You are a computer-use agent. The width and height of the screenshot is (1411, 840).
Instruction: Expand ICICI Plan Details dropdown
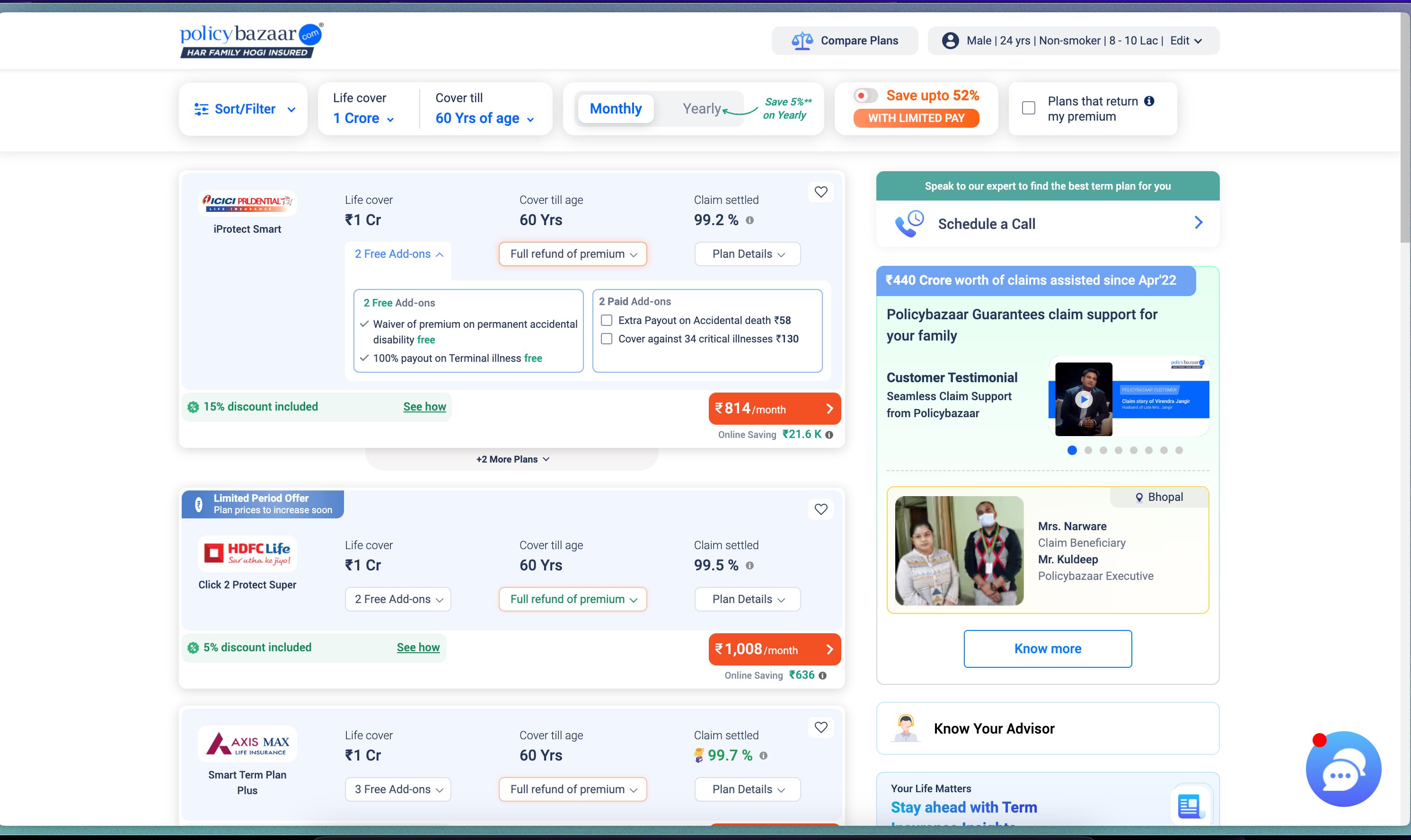[748, 254]
